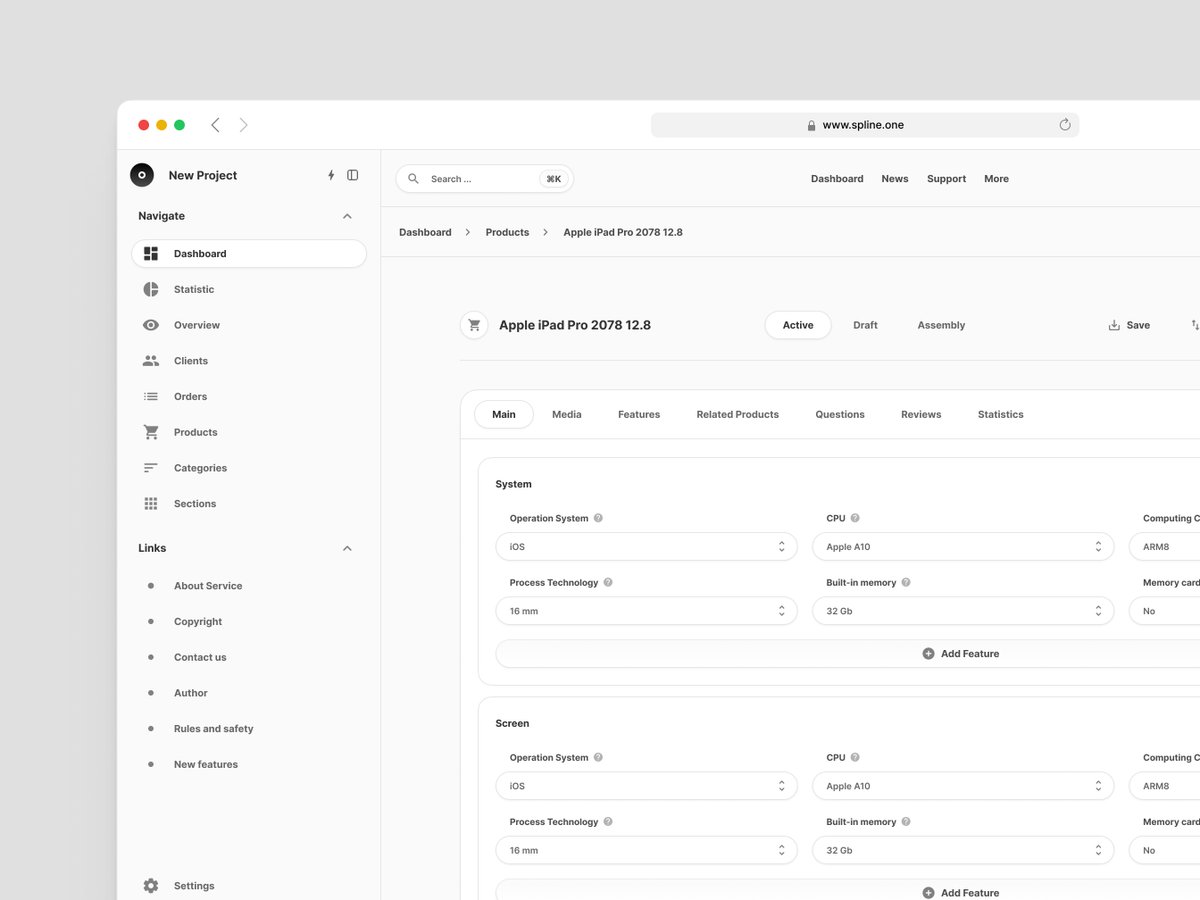Click help icon next to Screen Process Technology
The width and height of the screenshot is (1200, 900).
tap(608, 821)
